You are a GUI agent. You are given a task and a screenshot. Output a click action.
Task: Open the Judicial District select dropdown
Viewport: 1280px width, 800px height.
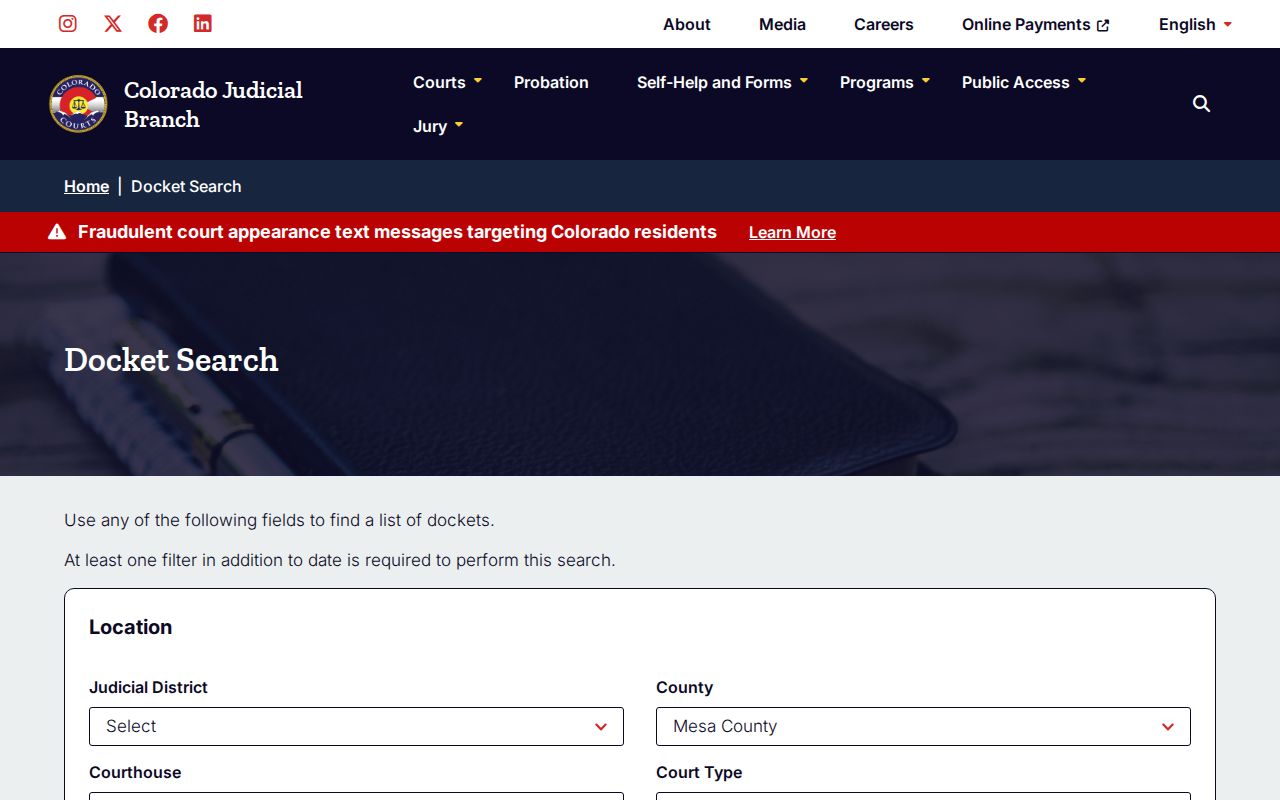tap(356, 726)
